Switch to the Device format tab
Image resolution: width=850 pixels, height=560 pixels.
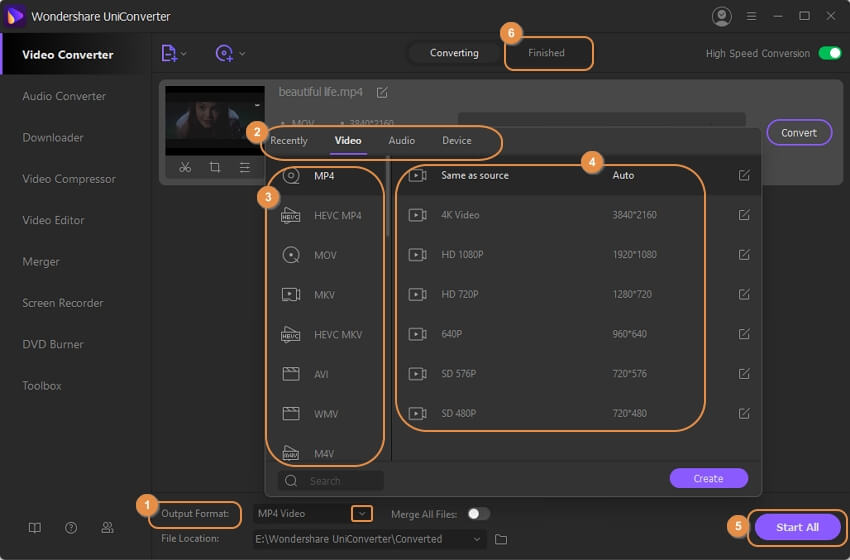pos(456,140)
